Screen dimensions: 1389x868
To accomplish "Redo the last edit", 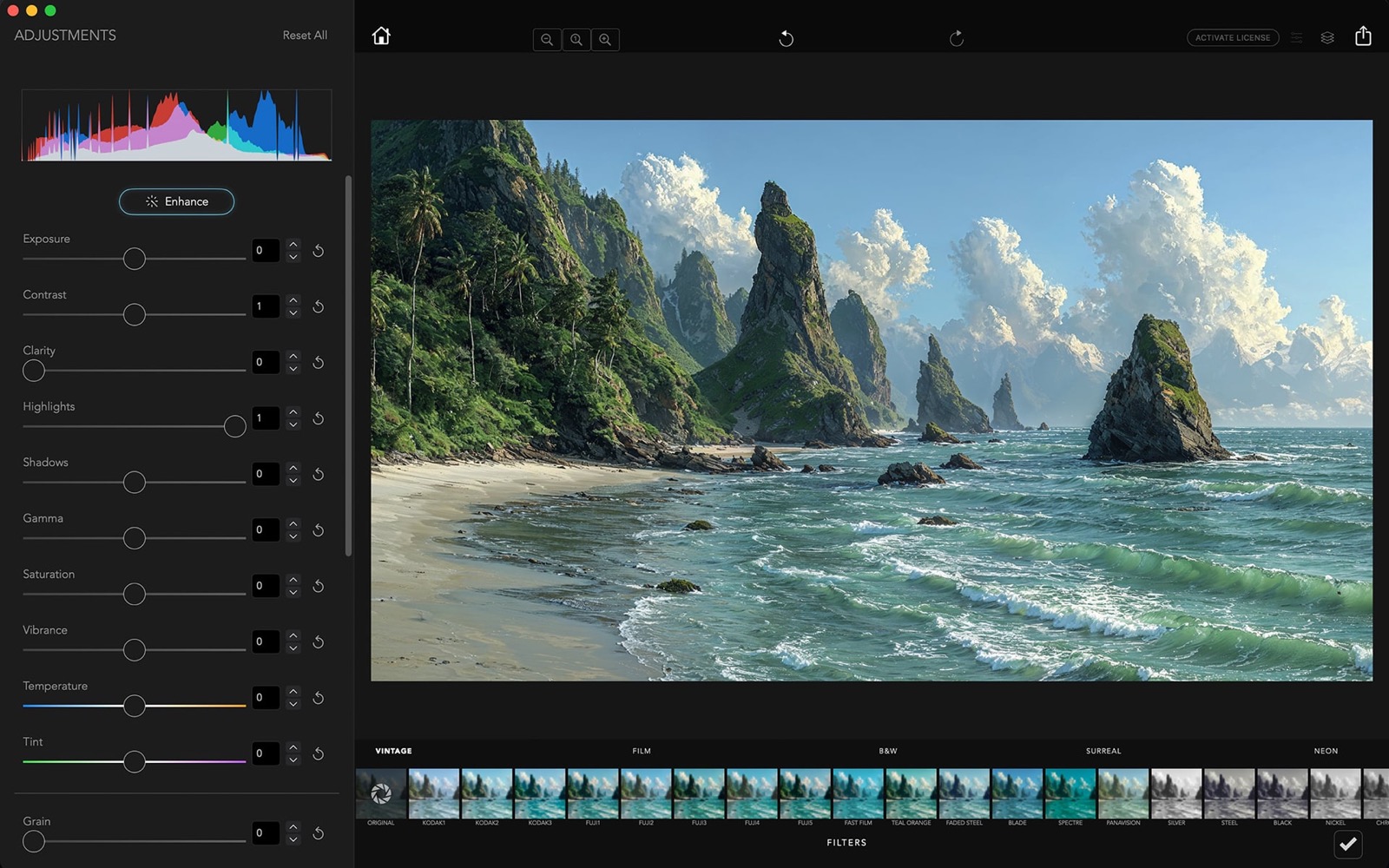I will tap(957, 38).
